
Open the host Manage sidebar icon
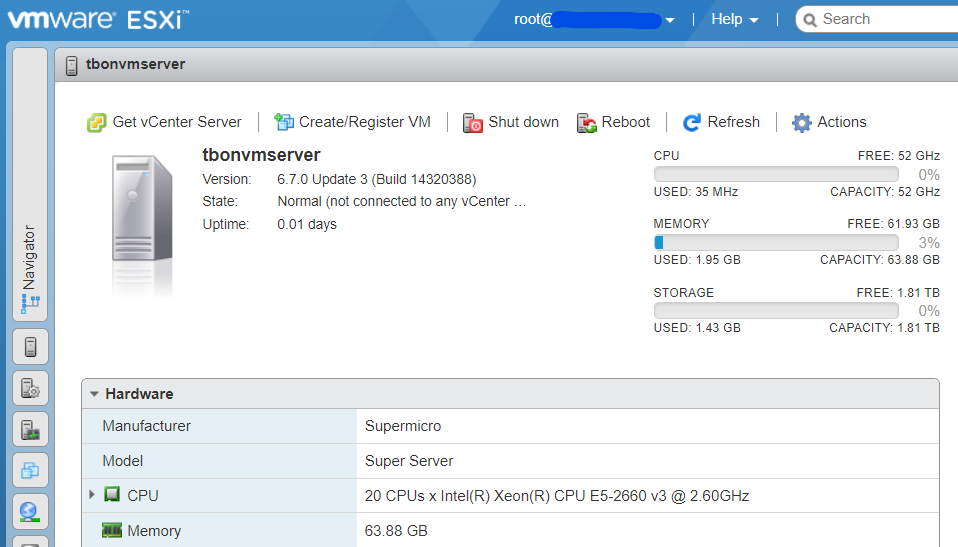30,388
